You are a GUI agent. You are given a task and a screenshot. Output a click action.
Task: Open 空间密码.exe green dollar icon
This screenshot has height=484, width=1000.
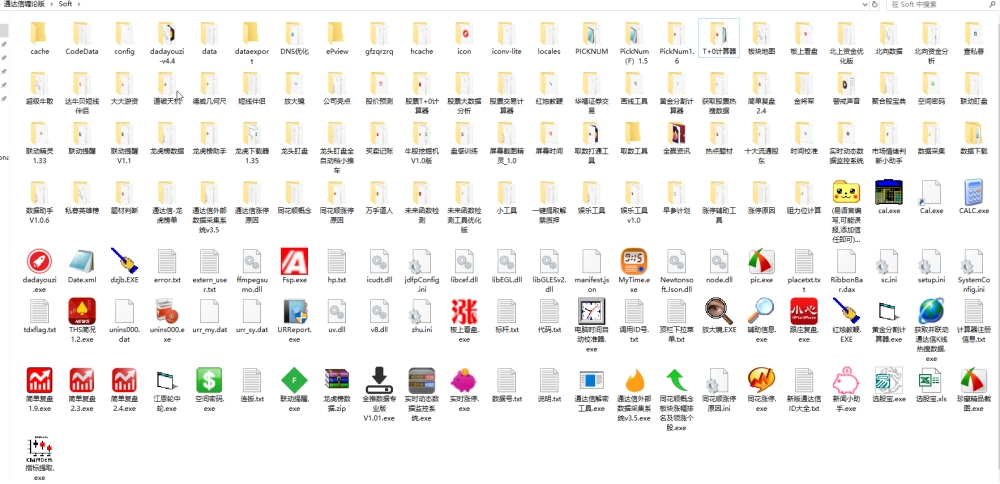click(209, 380)
